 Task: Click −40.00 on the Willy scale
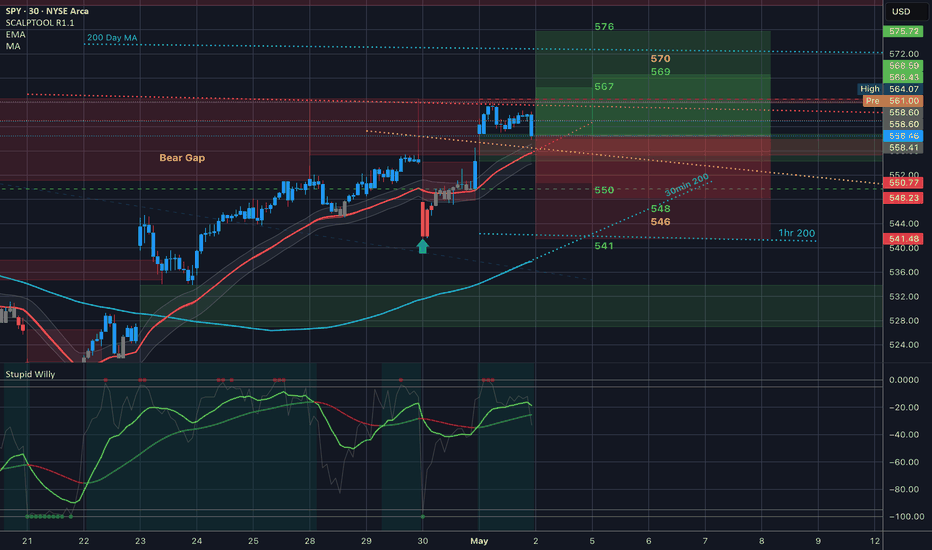tap(903, 435)
